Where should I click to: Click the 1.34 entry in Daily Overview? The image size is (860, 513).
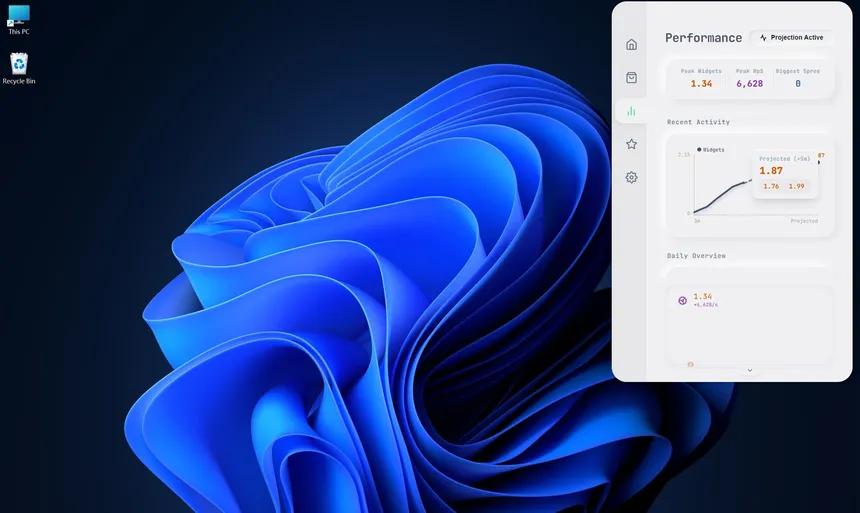(703, 296)
